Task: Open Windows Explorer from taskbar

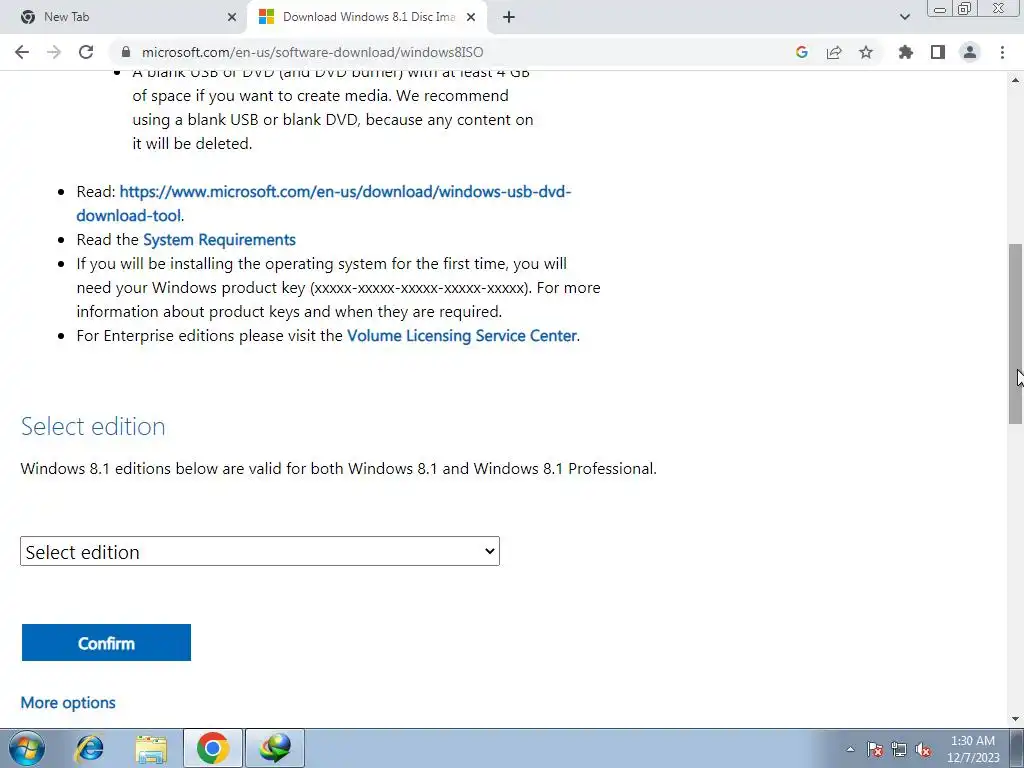Action: click(x=151, y=748)
